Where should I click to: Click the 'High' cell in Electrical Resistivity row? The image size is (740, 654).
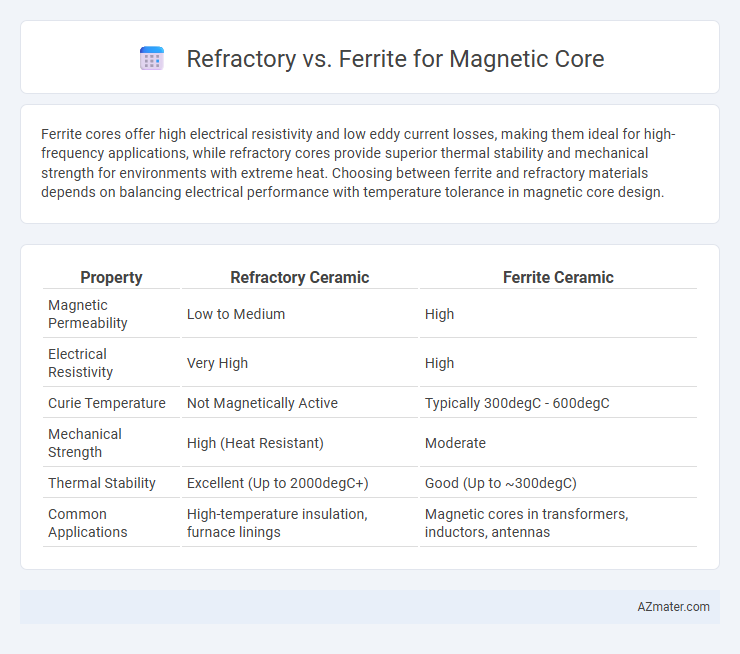coord(439,363)
